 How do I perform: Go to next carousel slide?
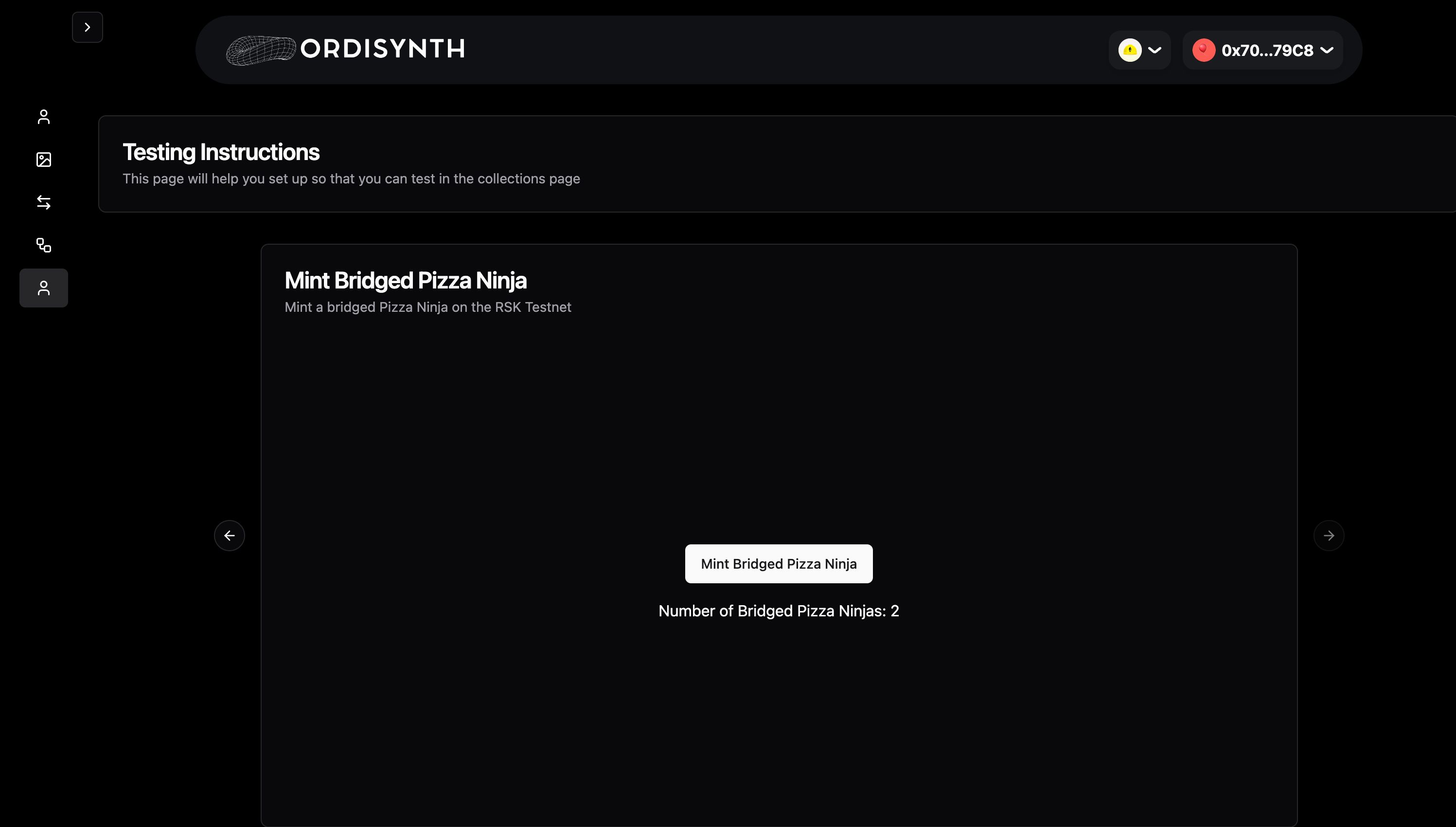coord(1329,536)
